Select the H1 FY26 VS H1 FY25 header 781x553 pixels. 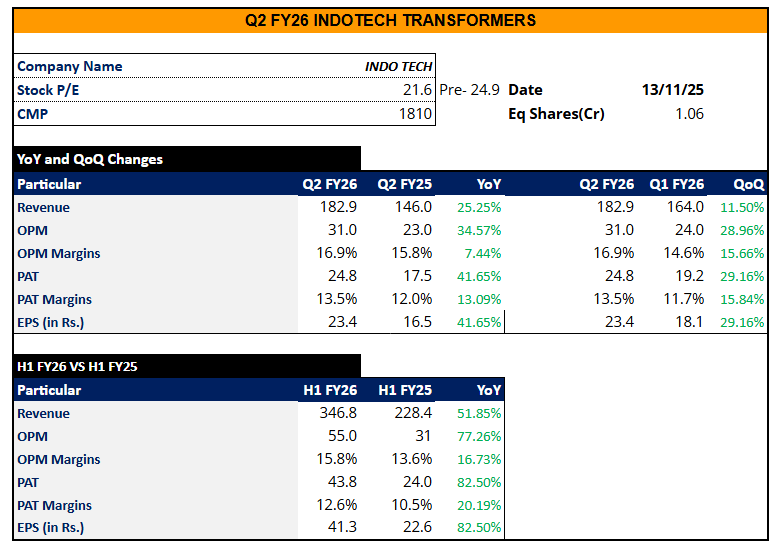(78, 366)
